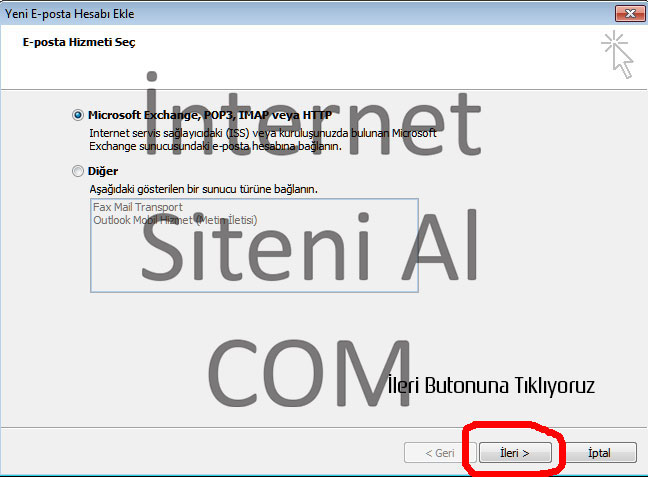Choose the Diğer radio option
This screenshot has width=648, height=477.
[79, 171]
